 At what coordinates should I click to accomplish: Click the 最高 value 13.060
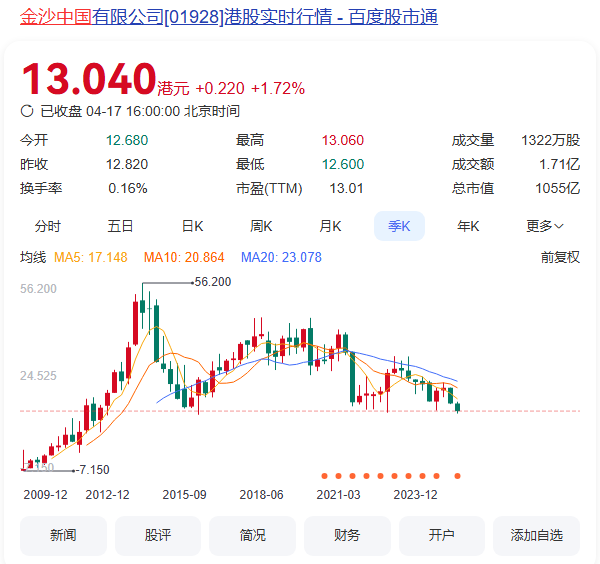343,140
